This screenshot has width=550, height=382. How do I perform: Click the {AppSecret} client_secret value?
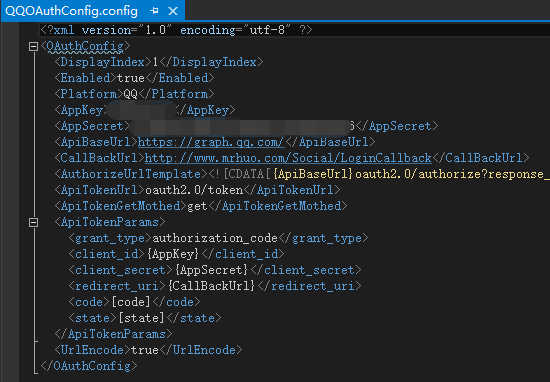(x=211, y=270)
